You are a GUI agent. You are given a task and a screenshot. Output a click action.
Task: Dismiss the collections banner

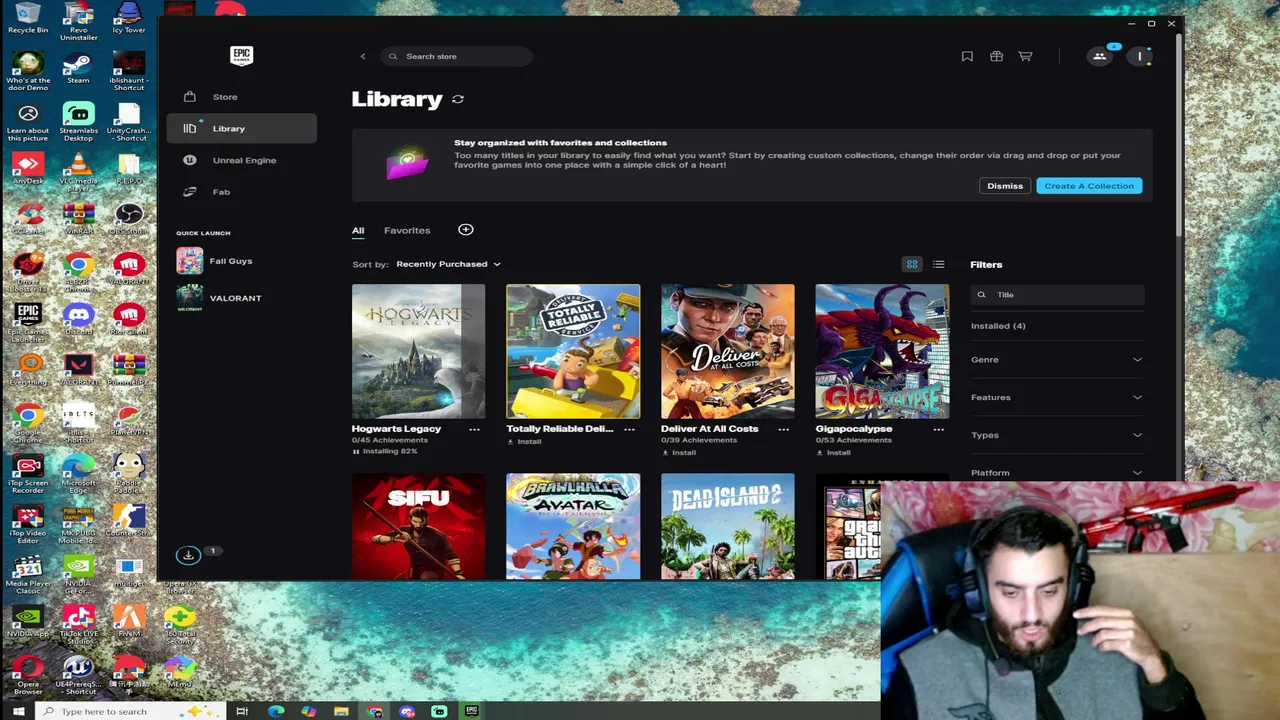point(1005,186)
